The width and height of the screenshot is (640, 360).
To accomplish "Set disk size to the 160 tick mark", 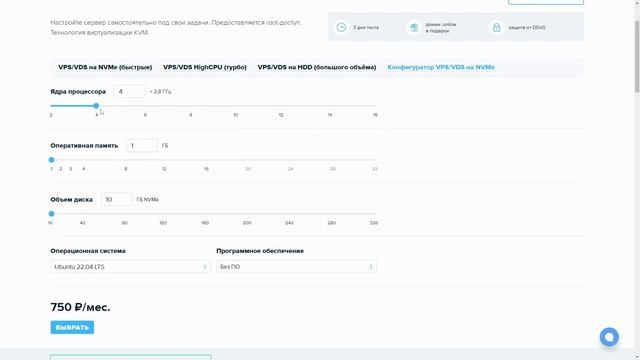I will click(x=205, y=223).
